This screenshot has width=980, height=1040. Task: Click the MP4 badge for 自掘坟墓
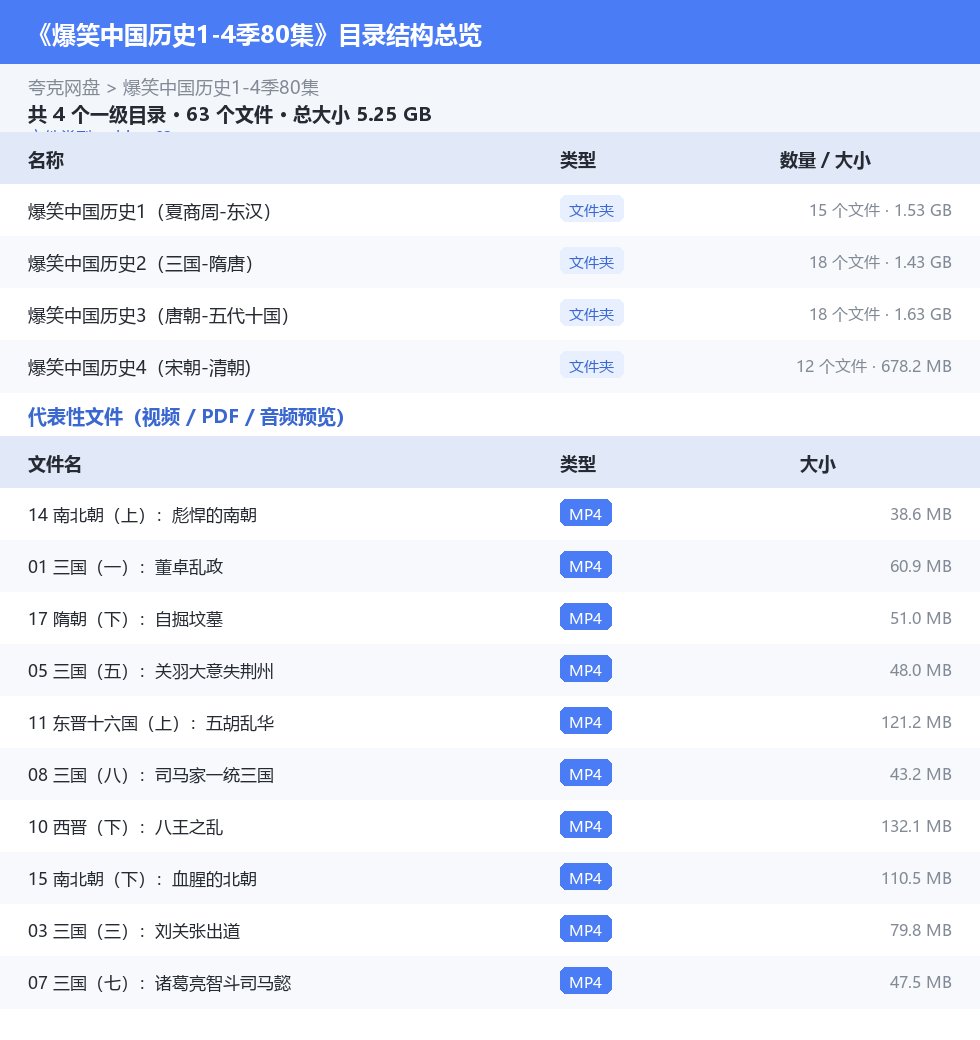click(585, 618)
